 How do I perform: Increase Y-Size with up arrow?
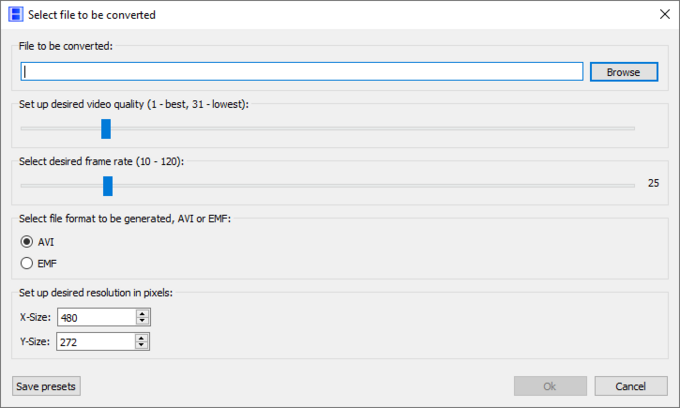(141, 337)
